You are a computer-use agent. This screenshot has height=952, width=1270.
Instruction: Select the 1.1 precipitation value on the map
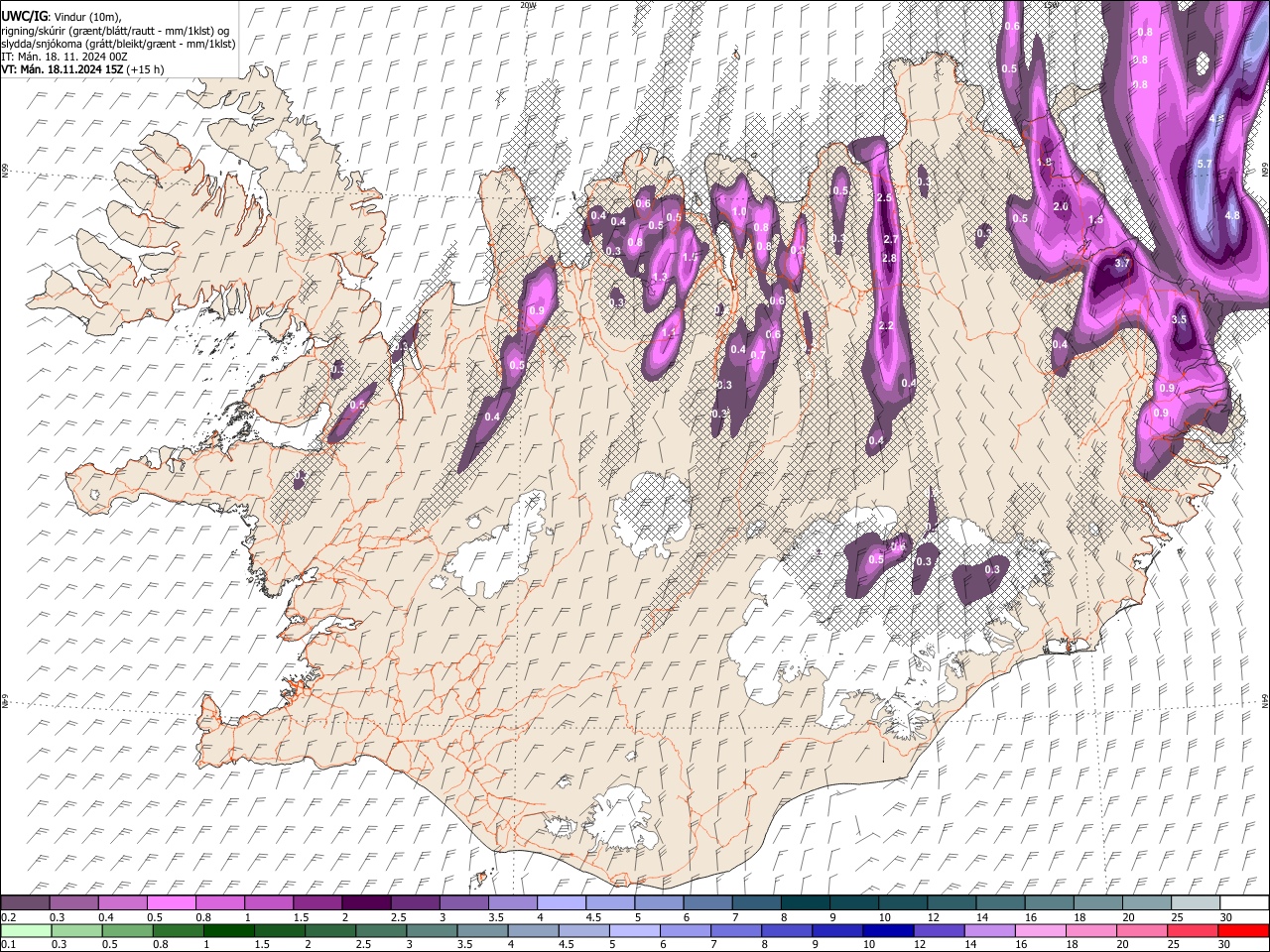coord(669,333)
